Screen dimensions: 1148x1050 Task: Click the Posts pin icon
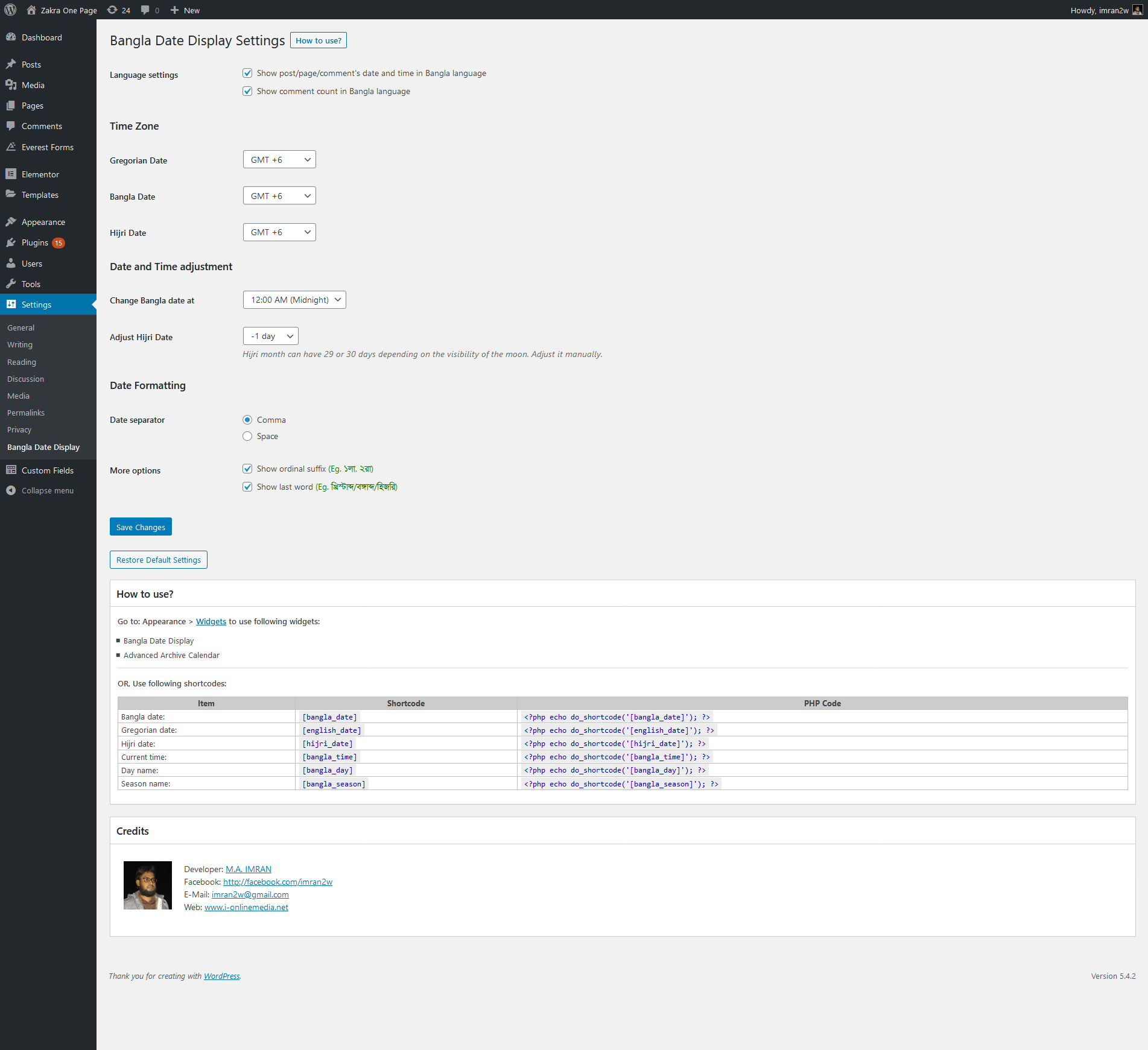click(x=11, y=64)
